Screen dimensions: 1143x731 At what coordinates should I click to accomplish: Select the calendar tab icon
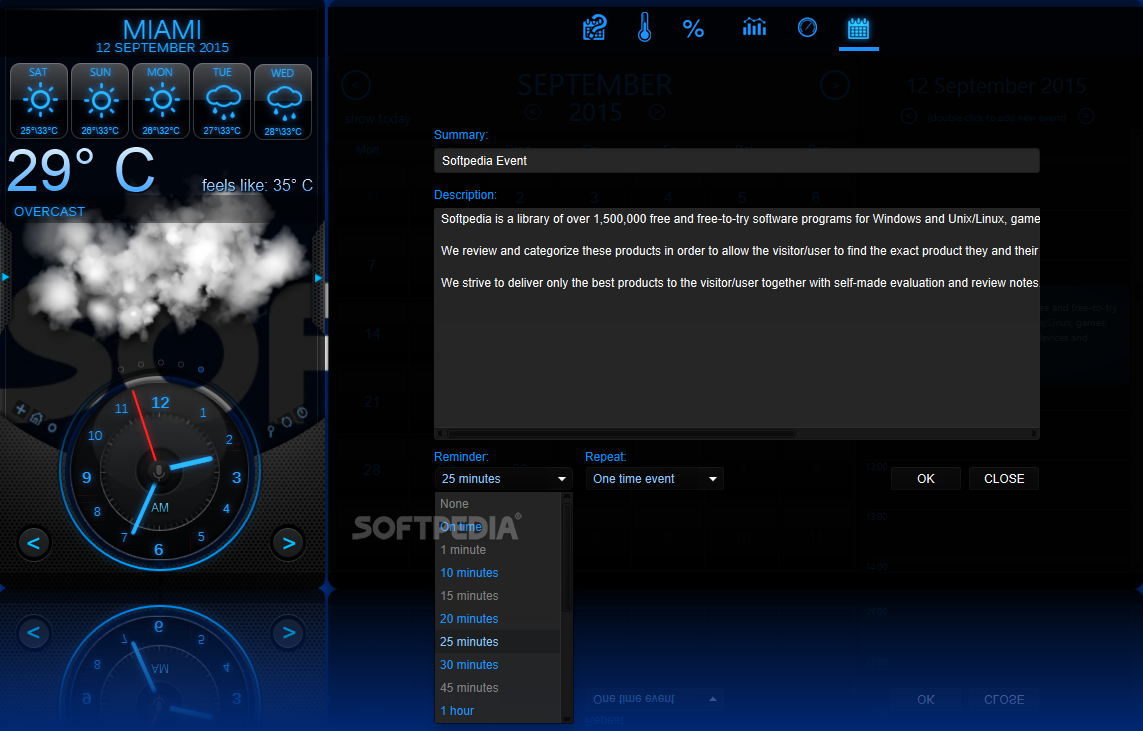pos(859,29)
